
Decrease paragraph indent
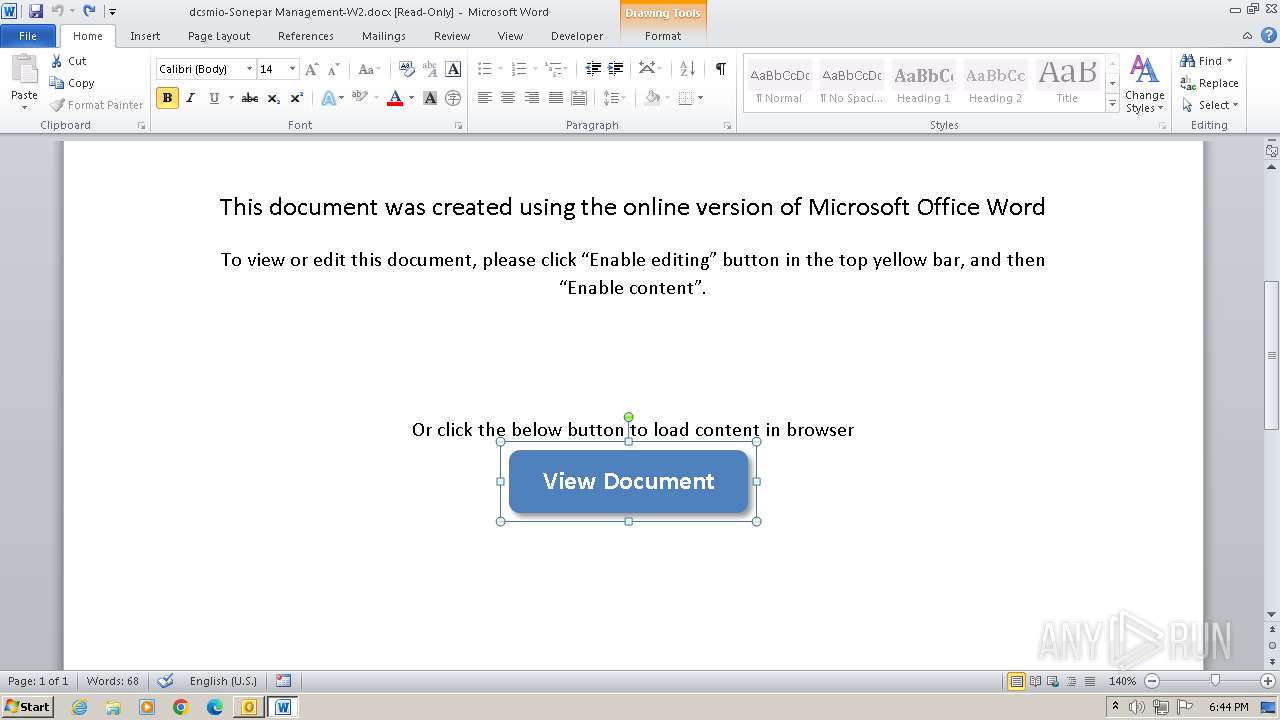pos(593,69)
